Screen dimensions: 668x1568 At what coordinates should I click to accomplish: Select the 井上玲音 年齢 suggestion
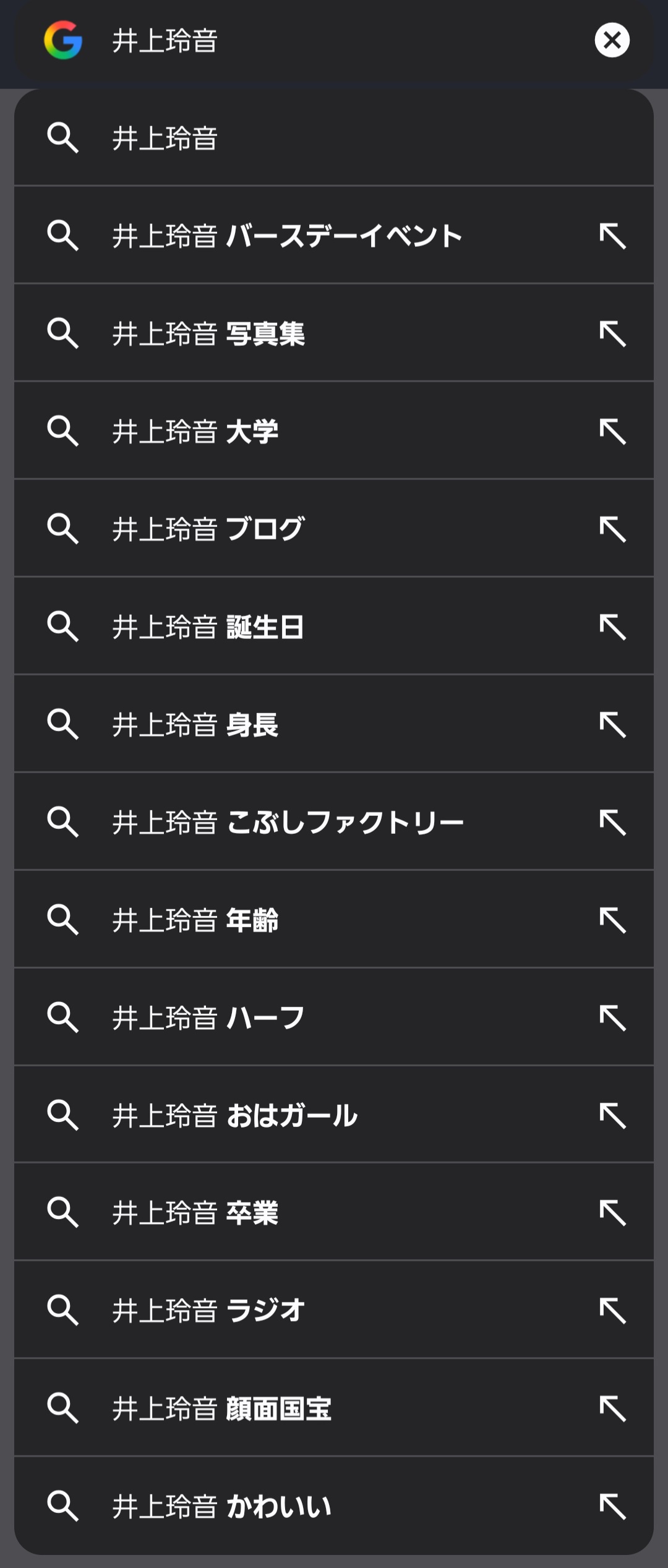coord(334,919)
